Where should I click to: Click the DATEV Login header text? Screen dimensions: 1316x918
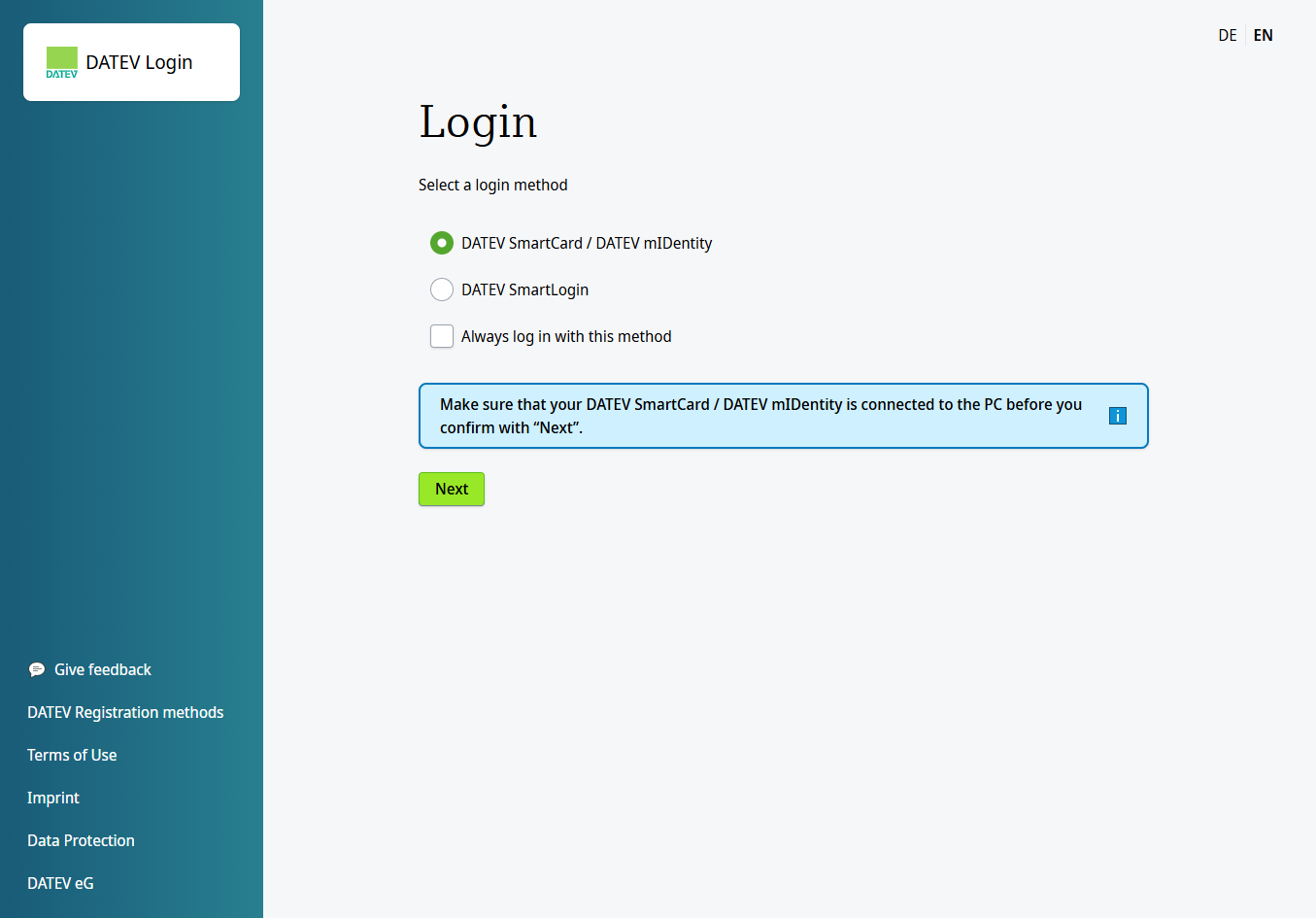pos(139,62)
